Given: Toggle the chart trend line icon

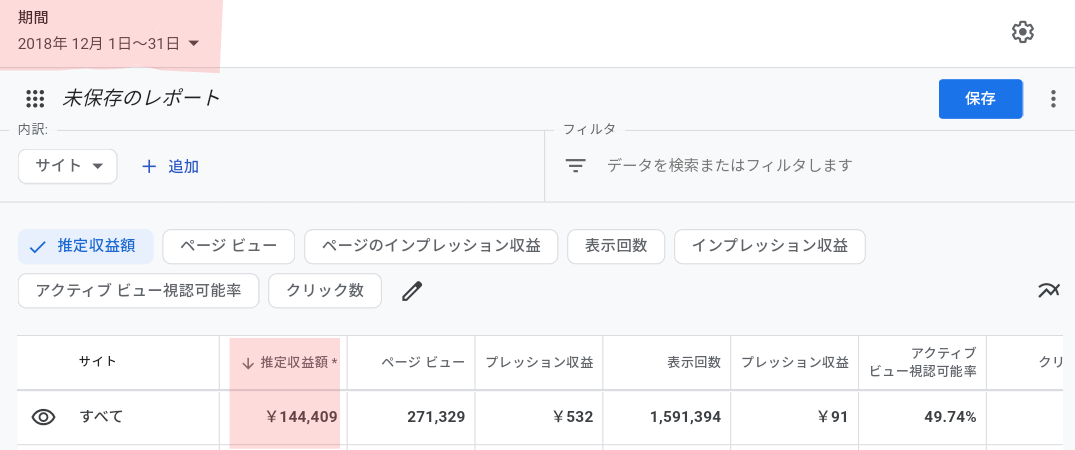Looking at the screenshot, I should pos(1049,291).
